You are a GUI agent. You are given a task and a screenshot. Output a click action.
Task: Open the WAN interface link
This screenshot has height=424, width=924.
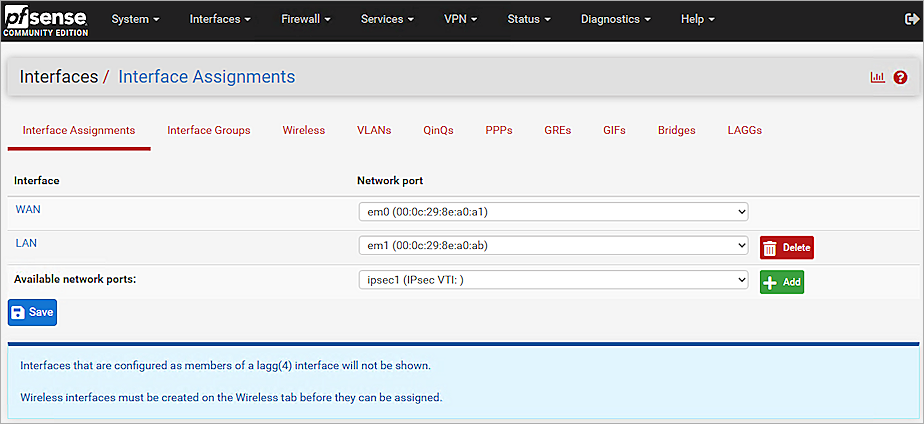(28, 209)
